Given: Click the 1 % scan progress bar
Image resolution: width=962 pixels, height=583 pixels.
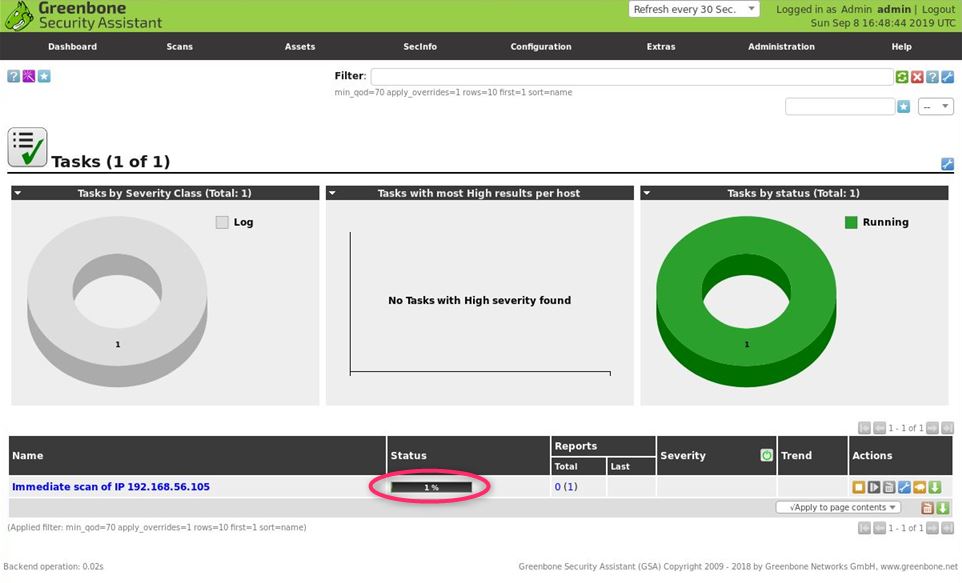Looking at the screenshot, I should [431, 487].
